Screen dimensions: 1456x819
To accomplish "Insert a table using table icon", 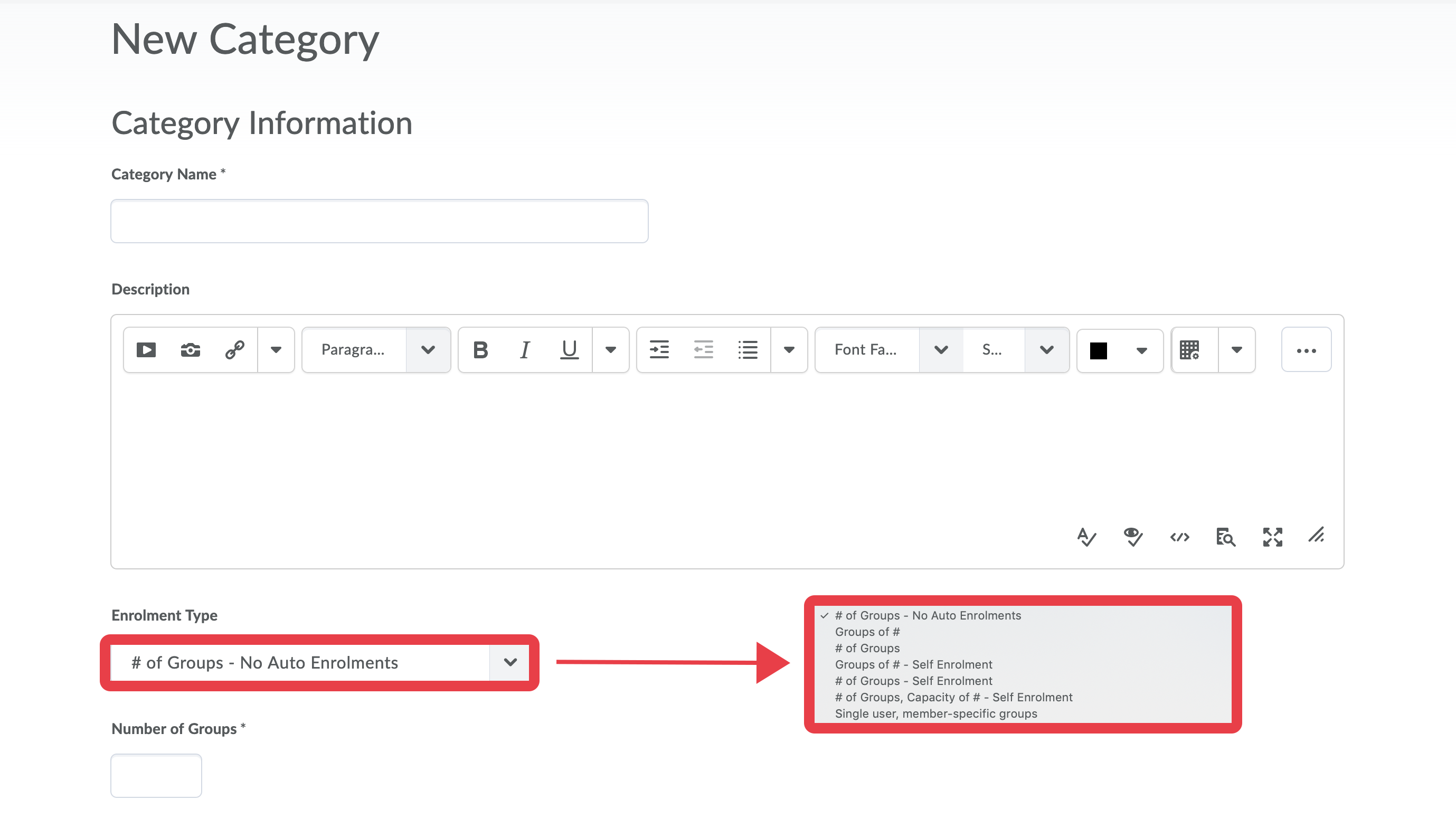I will pos(1189,350).
